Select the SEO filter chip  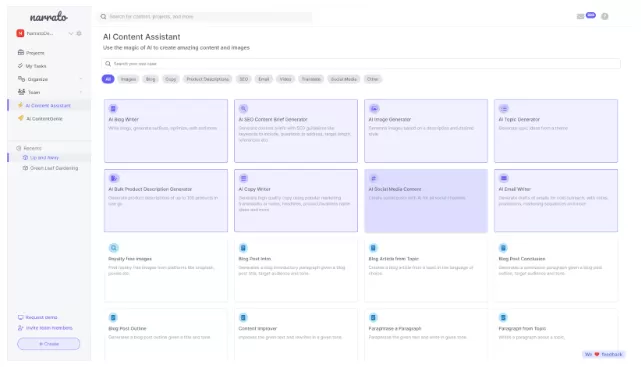(244, 79)
